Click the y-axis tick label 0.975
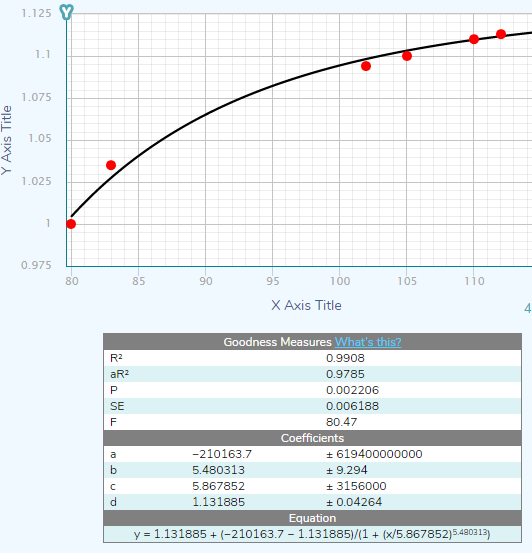Viewport: 532px width, 553px height. point(36,265)
